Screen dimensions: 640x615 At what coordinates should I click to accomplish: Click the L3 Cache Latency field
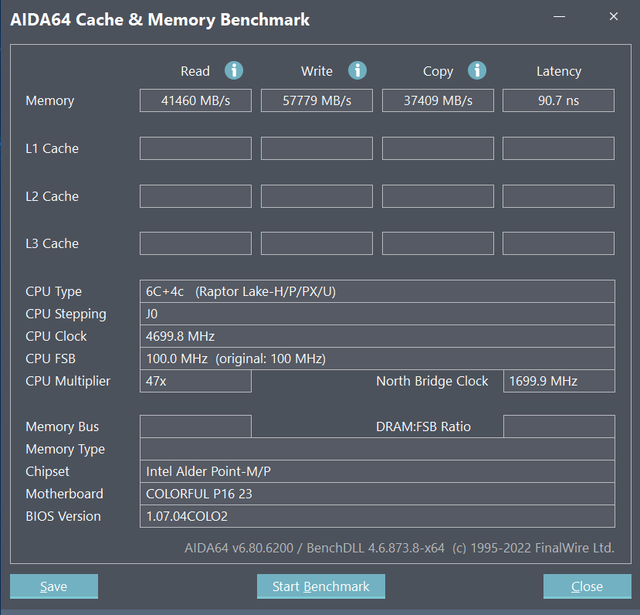(558, 243)
